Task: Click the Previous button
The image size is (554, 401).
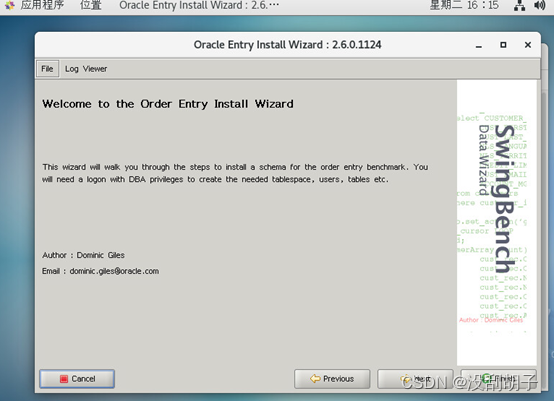Action: click(x=332, y=379)
